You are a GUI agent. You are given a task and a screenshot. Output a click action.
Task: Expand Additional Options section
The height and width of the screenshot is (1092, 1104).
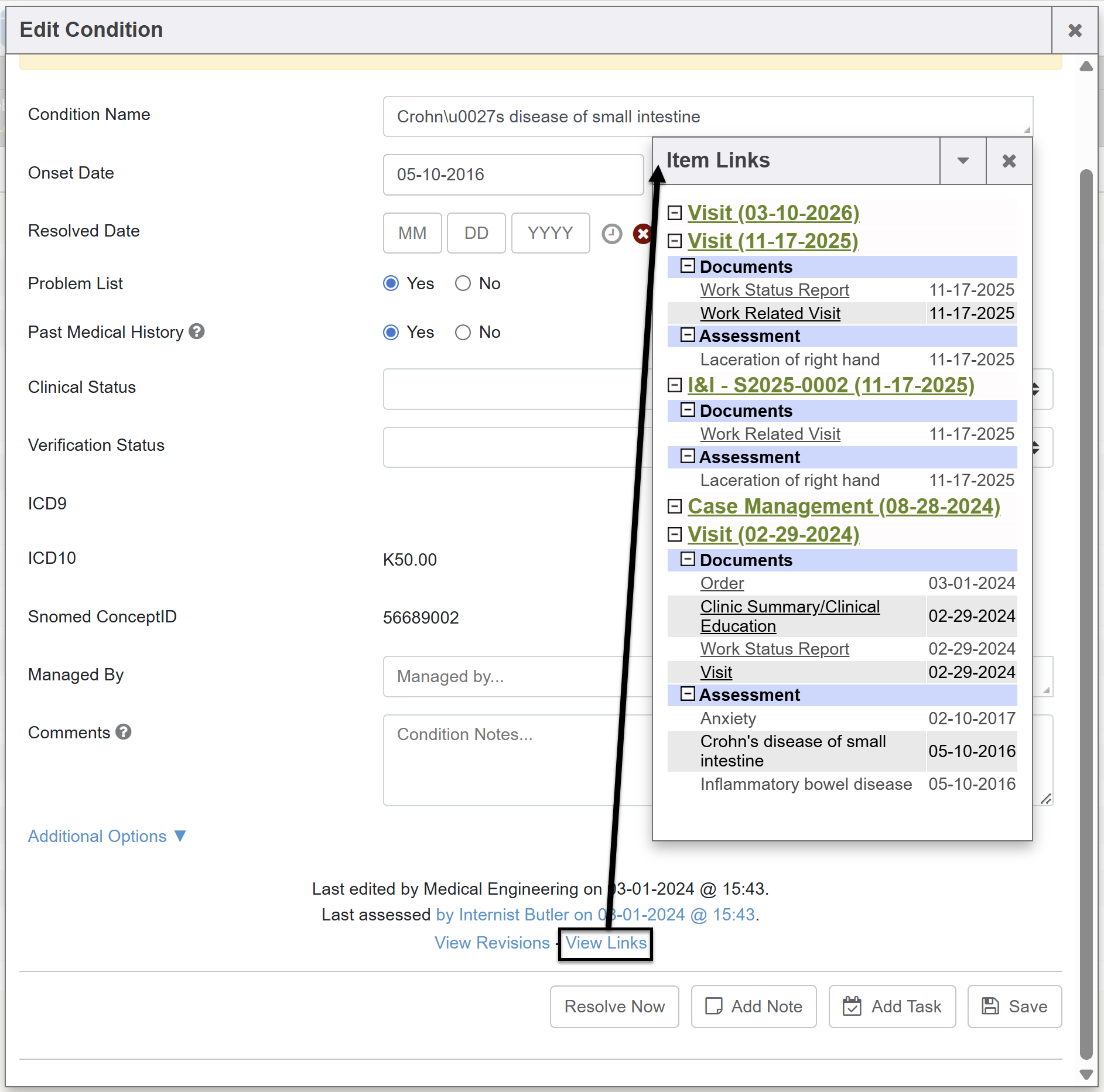(107, 836)
